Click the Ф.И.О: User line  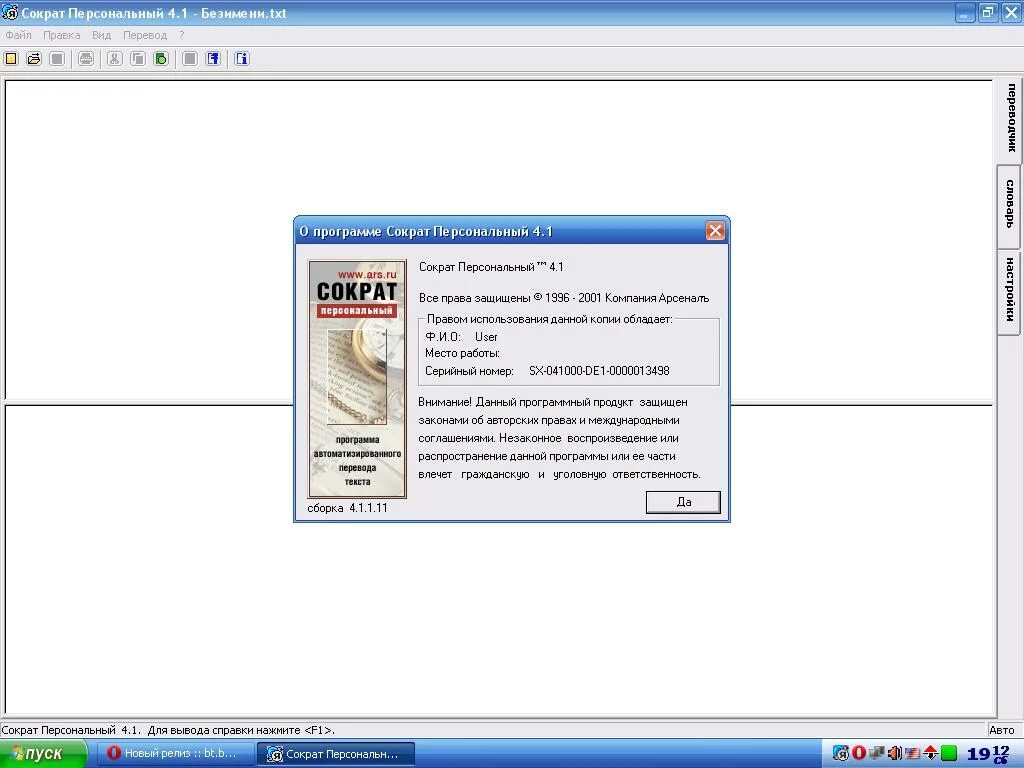[461, 337]
